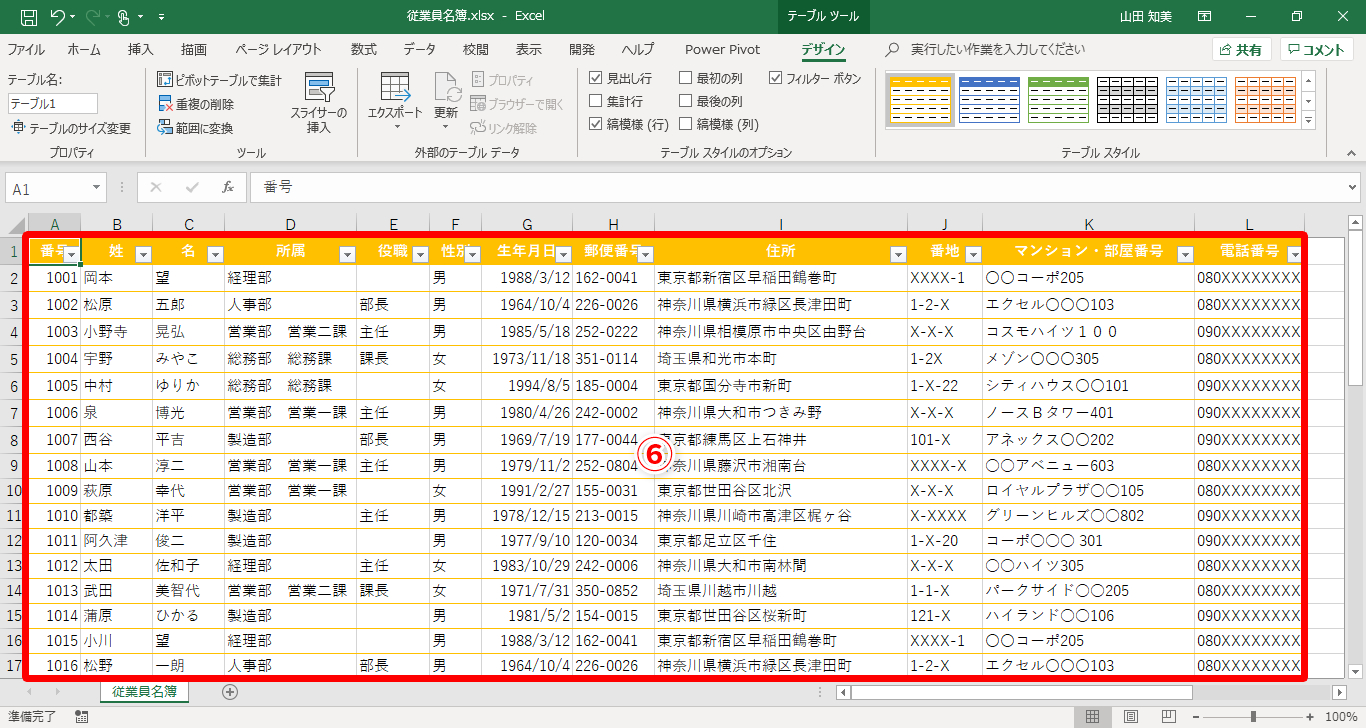Select row header 5
The width and height of the screenshot is (1366, 728).
click(13, 358)
